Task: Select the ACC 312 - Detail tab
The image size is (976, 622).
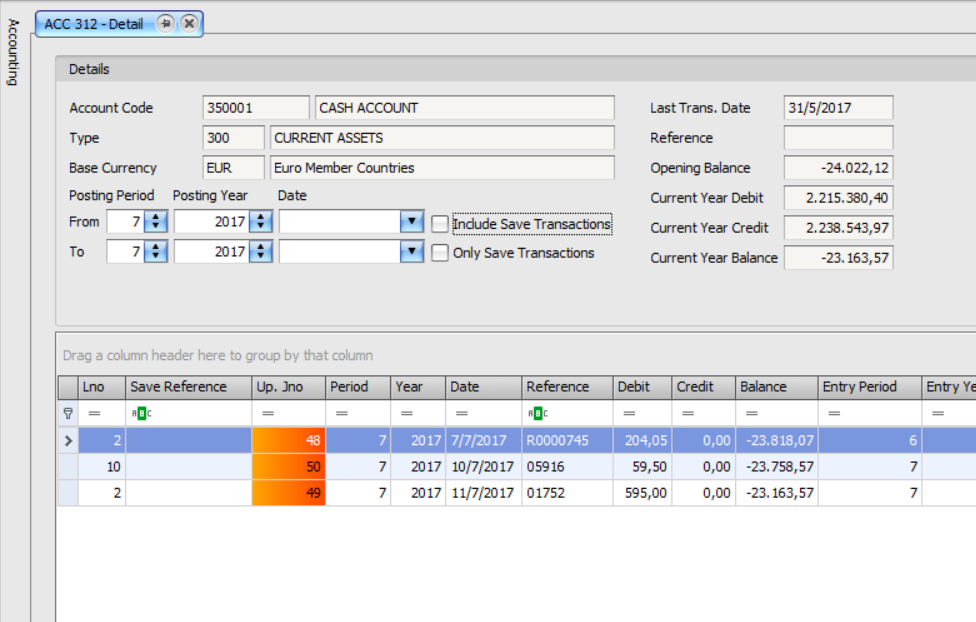Action: (x=94, y=23)
